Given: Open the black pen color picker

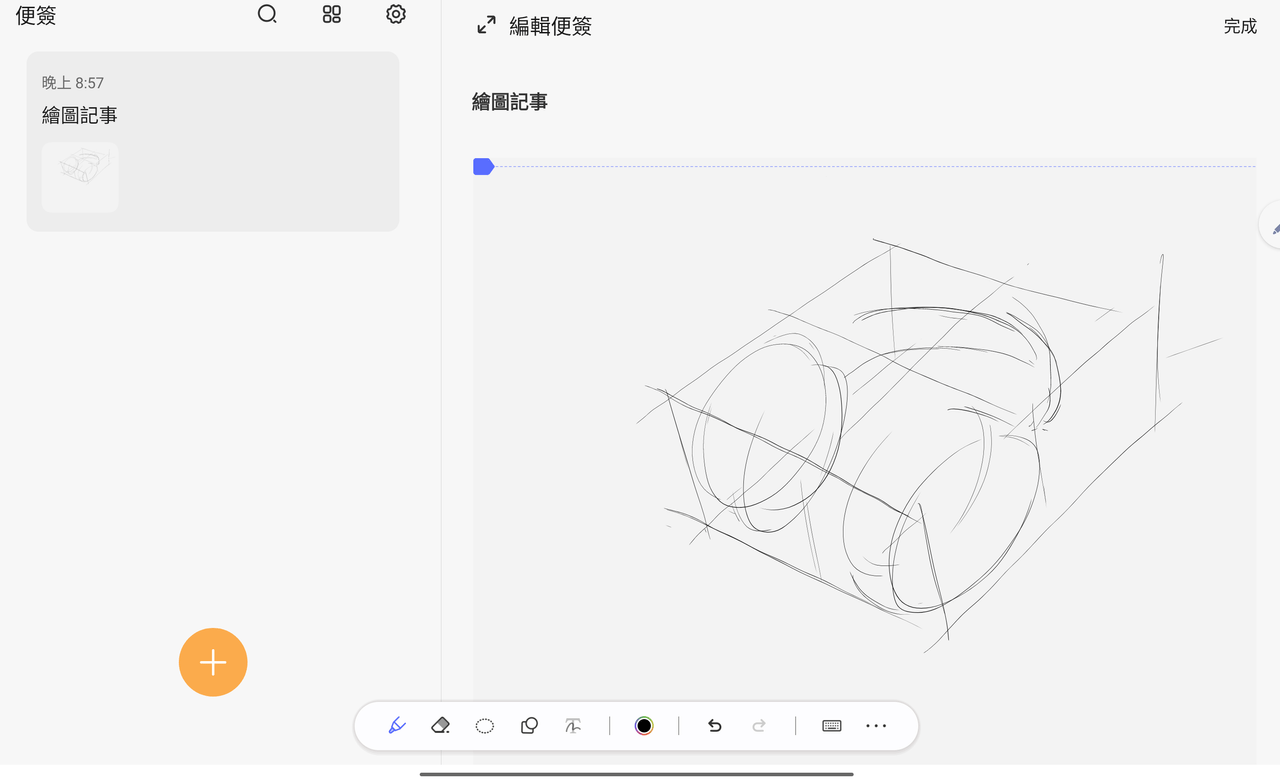Looking at the screenshot, I should pyautogui.click(x=644, y=726).
